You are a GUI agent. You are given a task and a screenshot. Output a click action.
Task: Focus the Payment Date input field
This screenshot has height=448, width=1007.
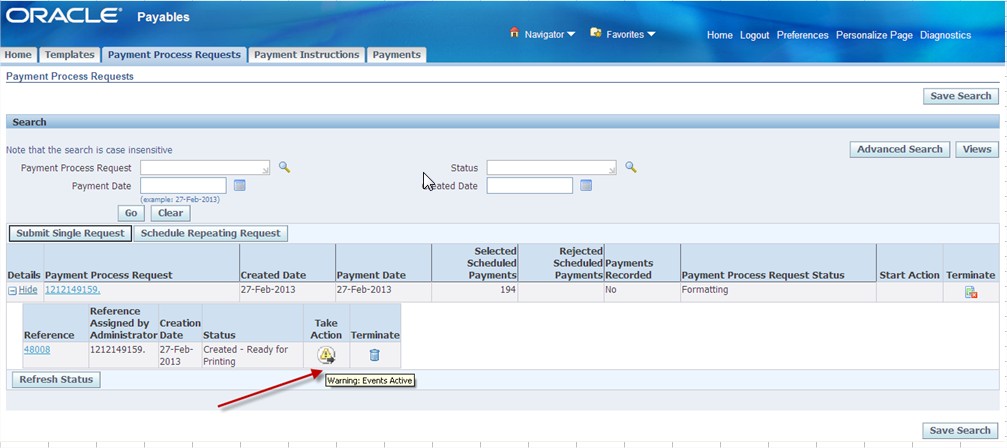tap(183, 185)
